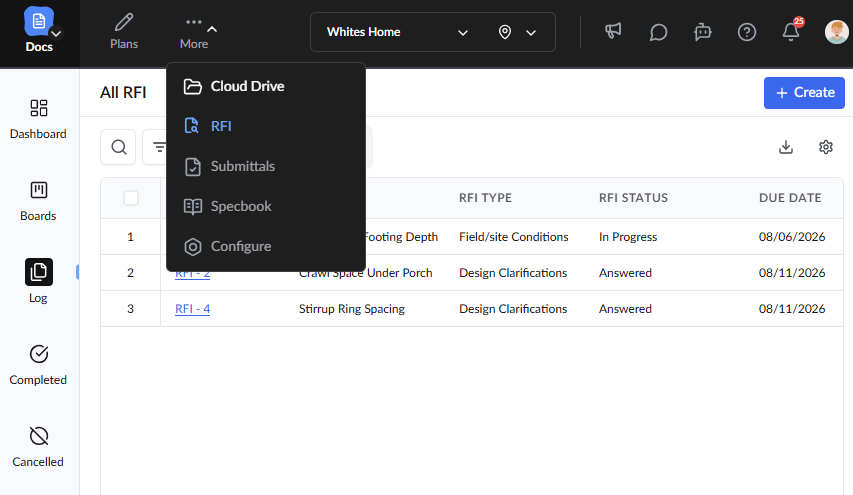Click the Answered status in row 2
Image resolution: width=853 pixels, height=495 pixels.
tap(625, 273)
